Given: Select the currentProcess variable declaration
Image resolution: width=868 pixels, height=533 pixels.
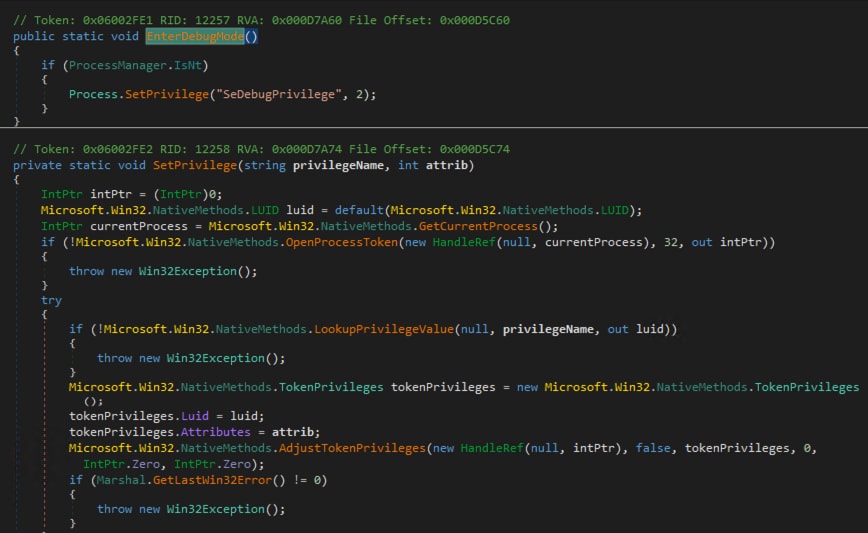Looking at the screenshot, I should coord(139,226).
